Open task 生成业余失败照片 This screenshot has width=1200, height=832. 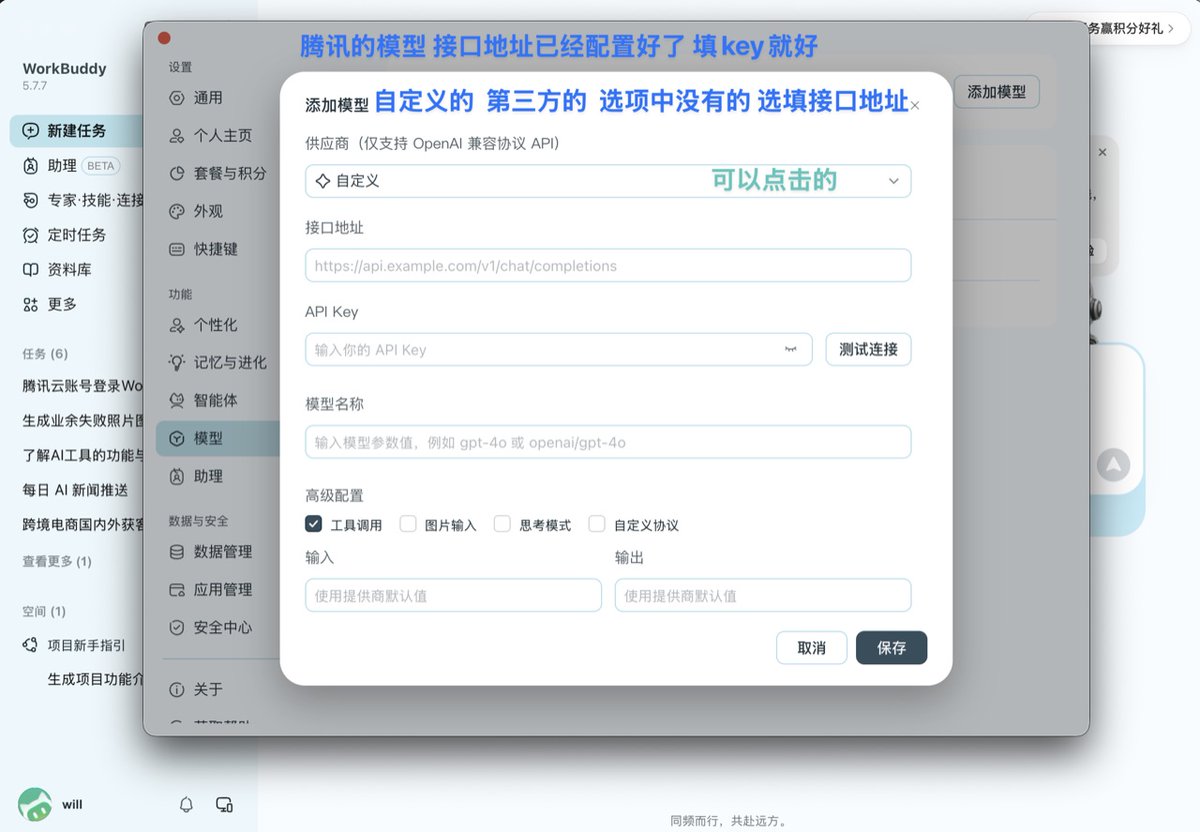coord(82,420)
